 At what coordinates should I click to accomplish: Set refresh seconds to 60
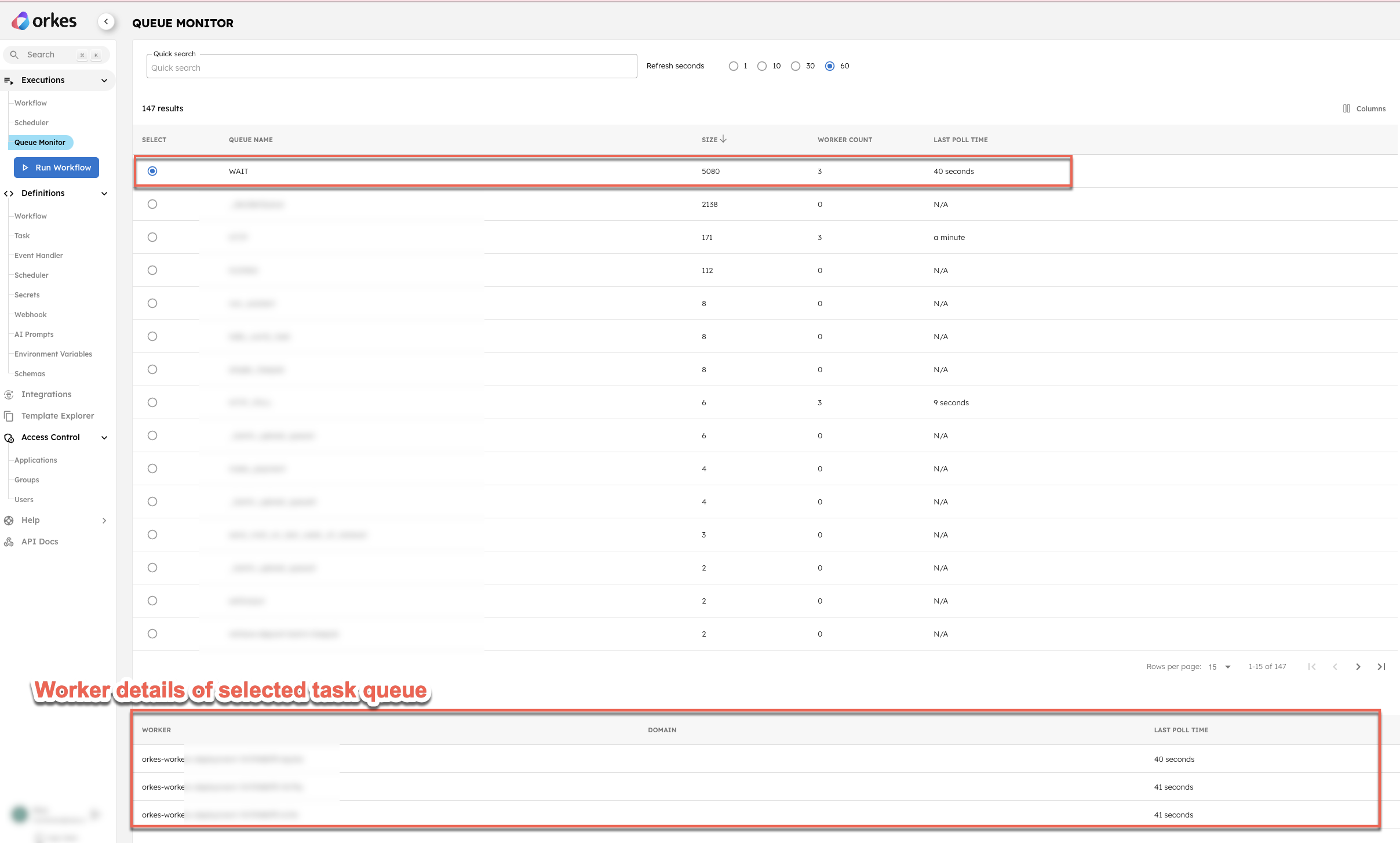point(830,66)
